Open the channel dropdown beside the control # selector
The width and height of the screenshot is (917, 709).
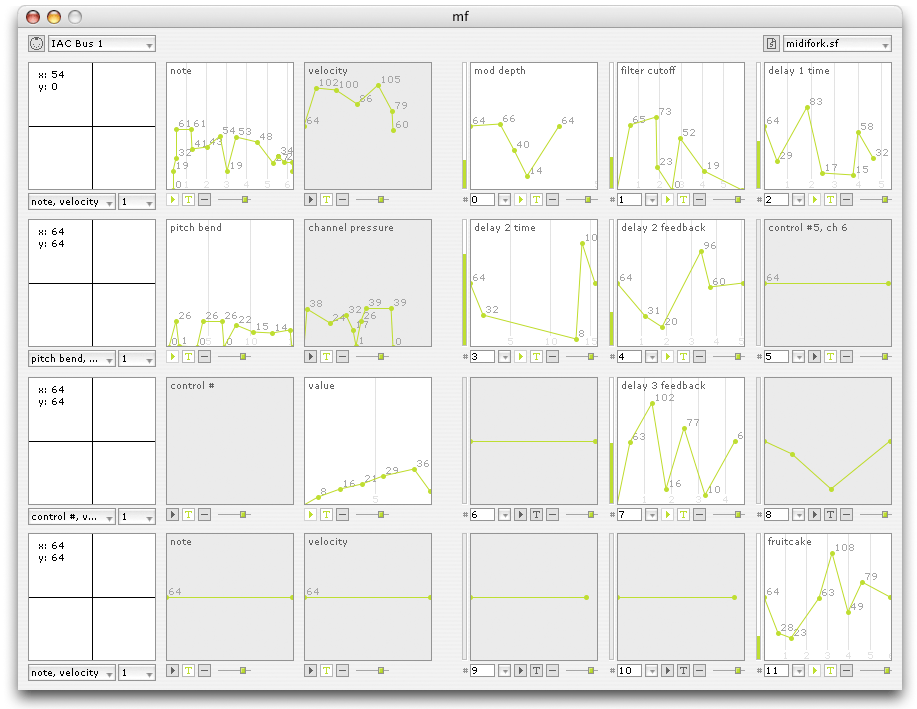(137, 517)
